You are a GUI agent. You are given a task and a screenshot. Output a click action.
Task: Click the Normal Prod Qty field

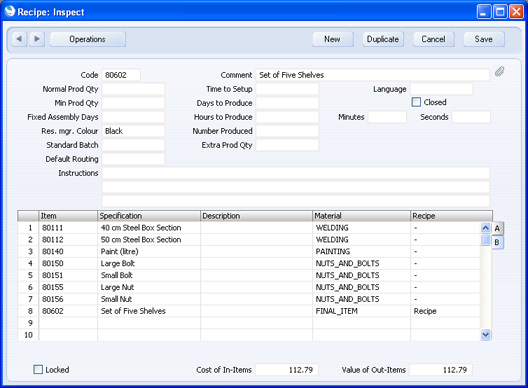[x=133, y=89]
